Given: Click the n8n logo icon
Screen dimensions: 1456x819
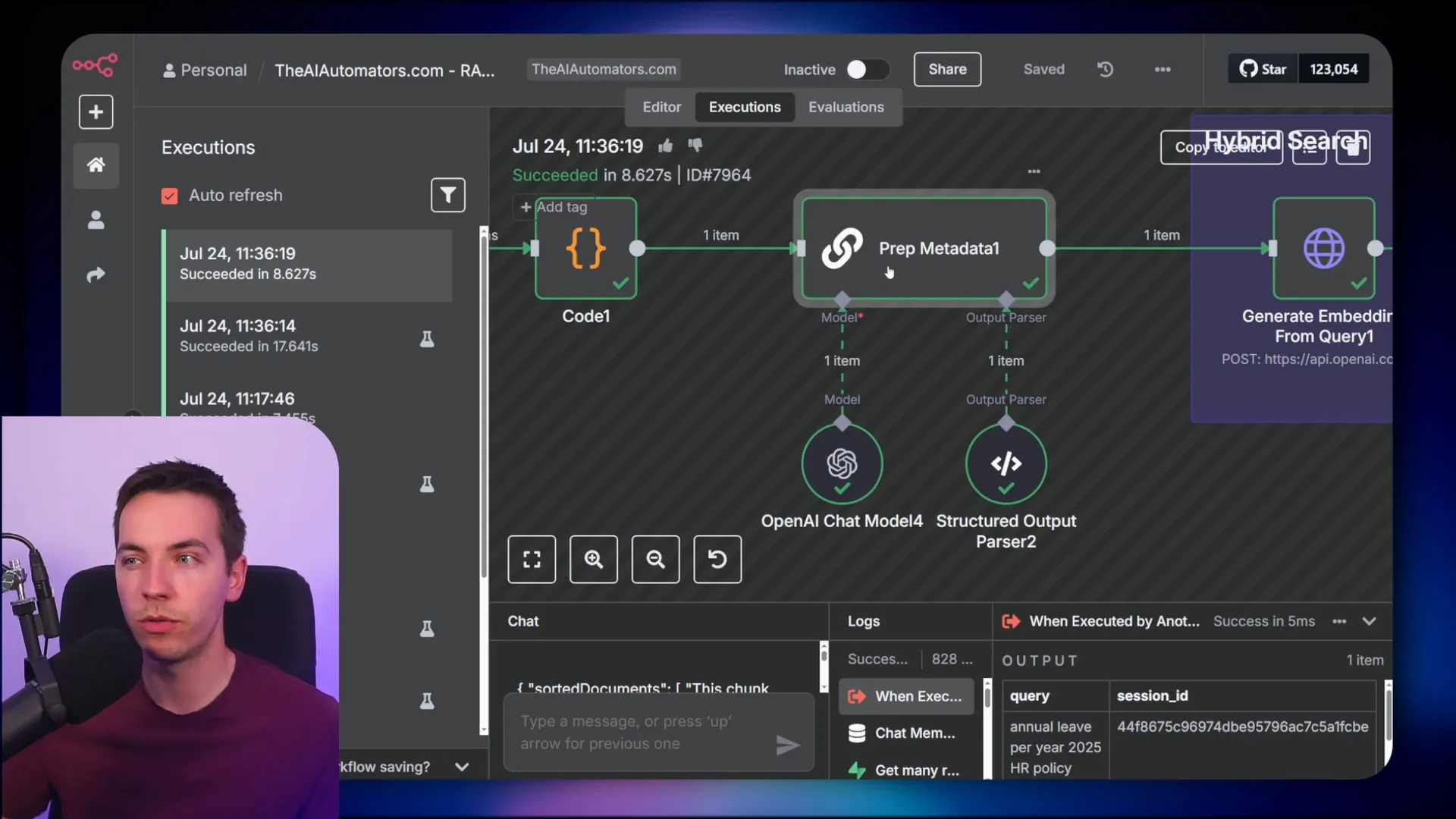Looking at the screenshot, I should (96, 65).
